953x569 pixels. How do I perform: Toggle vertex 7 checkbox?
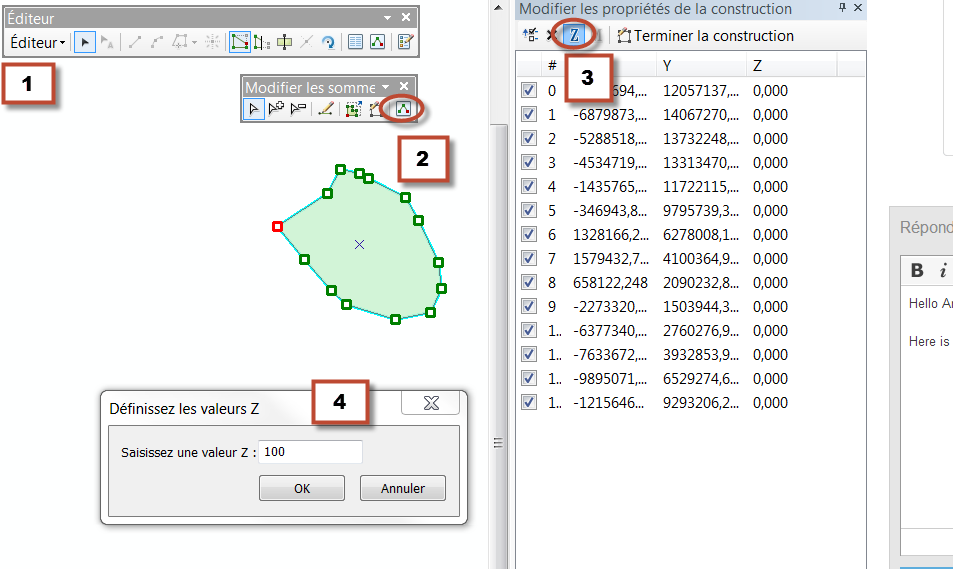coord(529,258)
